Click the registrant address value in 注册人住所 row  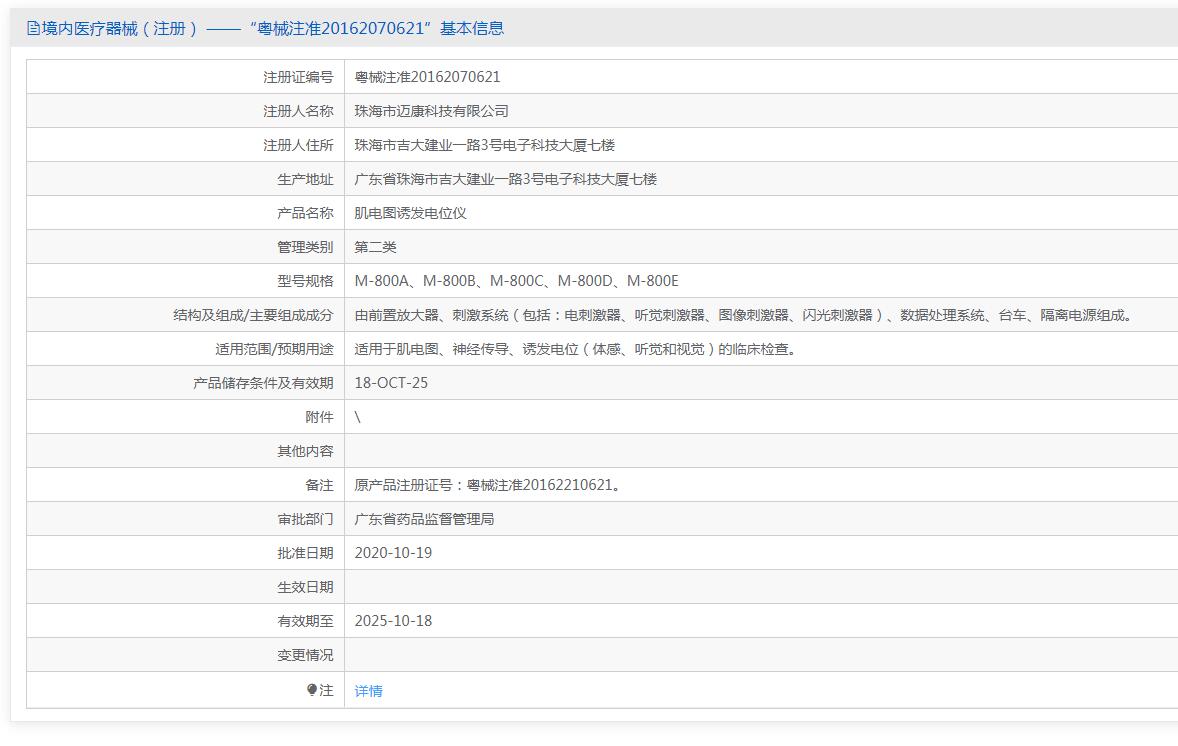coord(484,145)
